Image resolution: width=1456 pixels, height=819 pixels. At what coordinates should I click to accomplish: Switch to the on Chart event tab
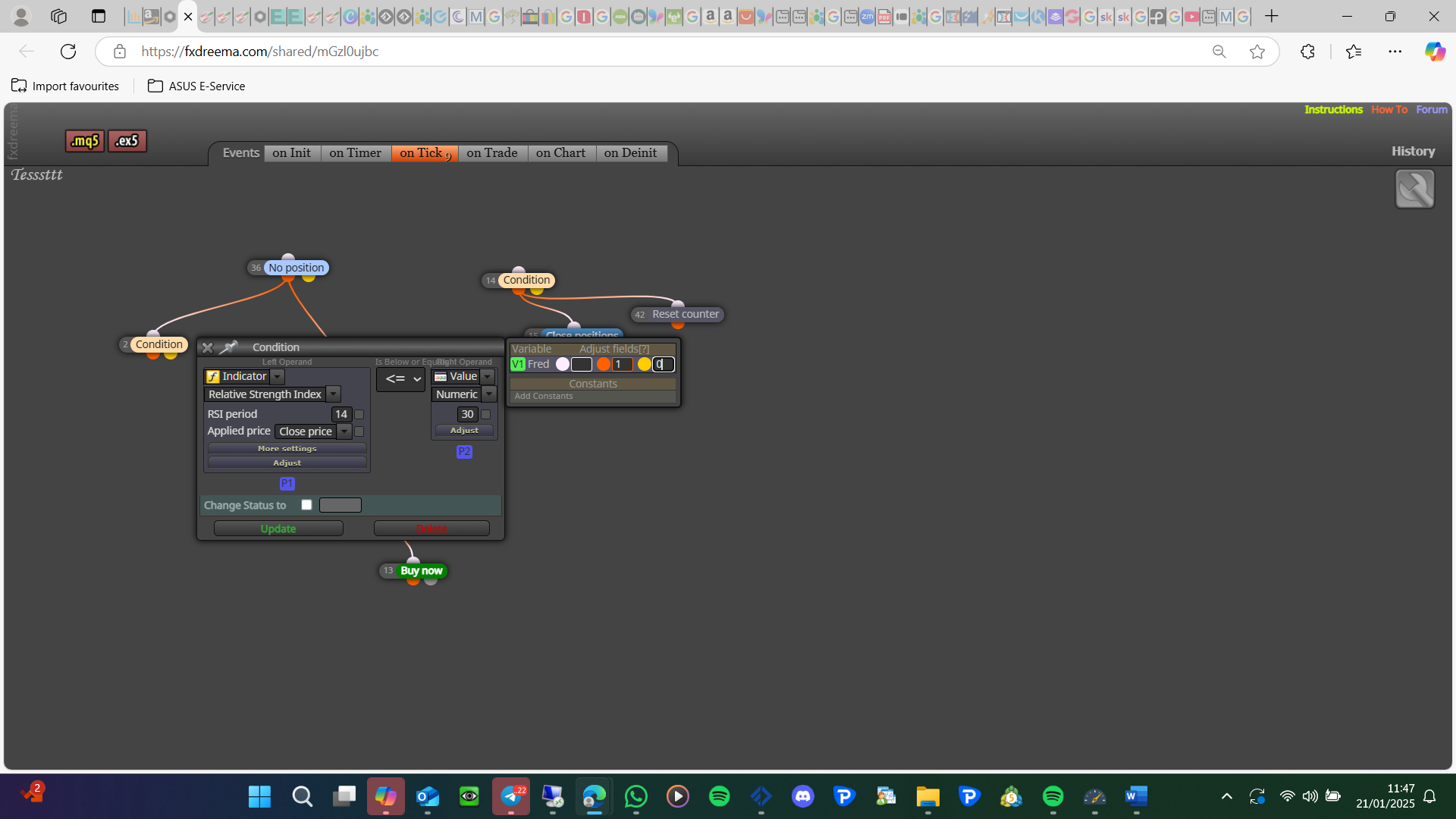click(x=561, y=153)
